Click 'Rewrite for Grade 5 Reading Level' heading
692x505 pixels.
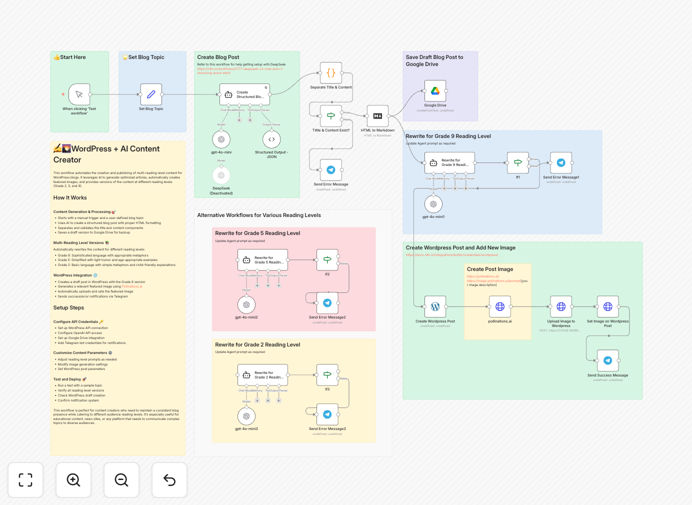coord(258,233)
